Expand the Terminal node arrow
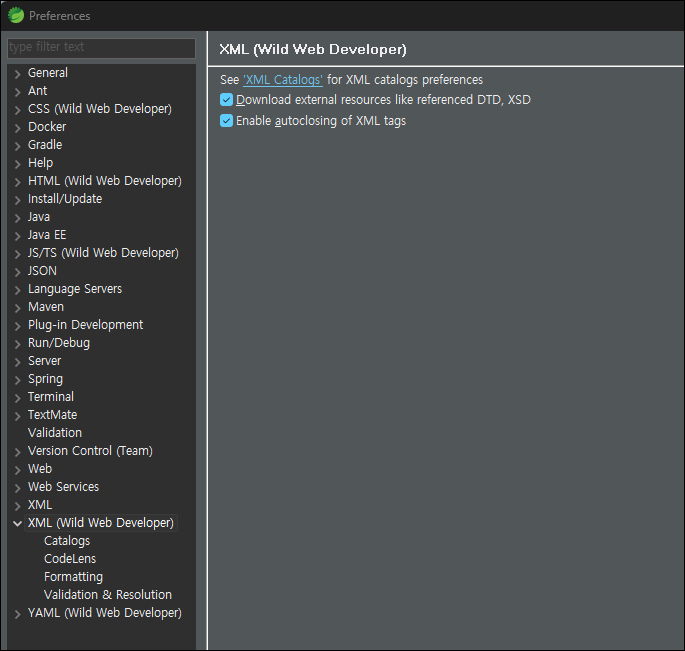 coord(17,398)
